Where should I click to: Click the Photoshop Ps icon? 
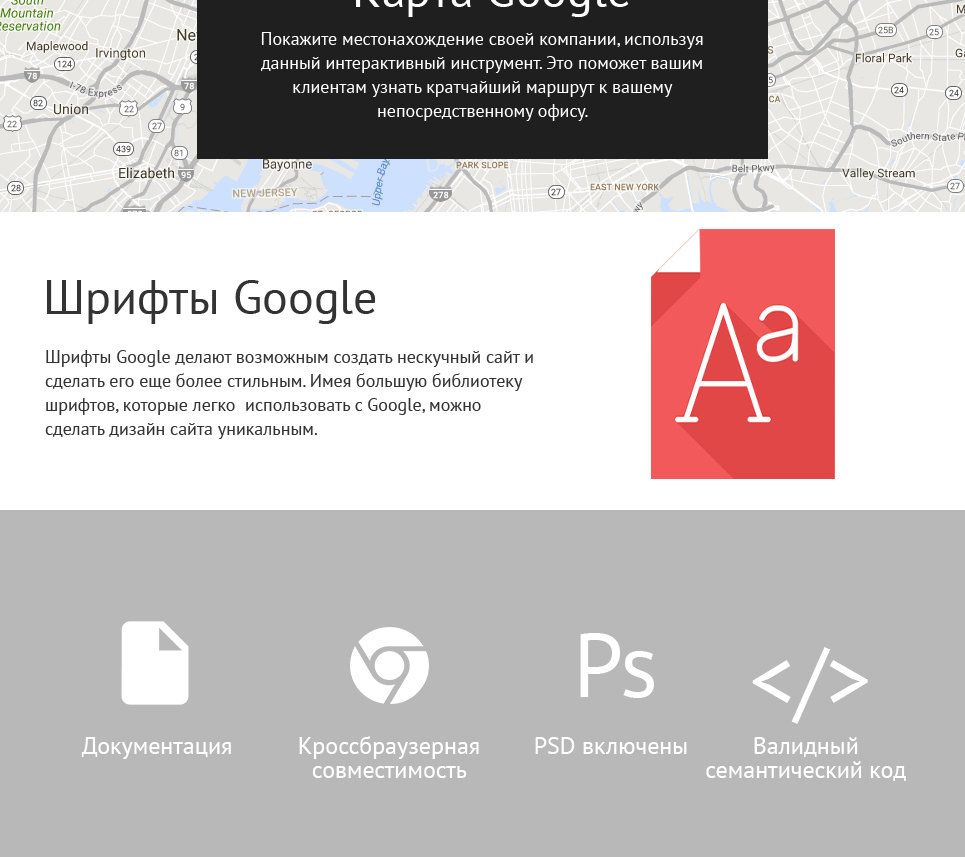(x=616, y=666)
